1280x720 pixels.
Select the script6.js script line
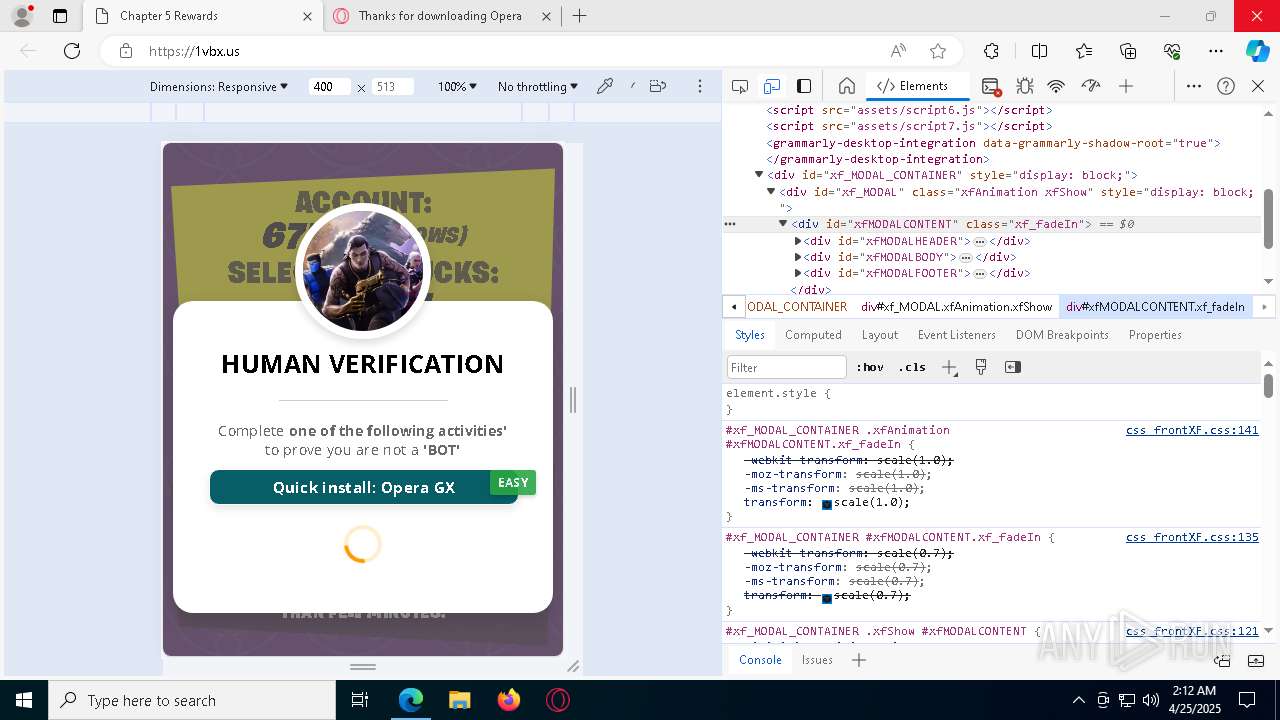point(909,110)
